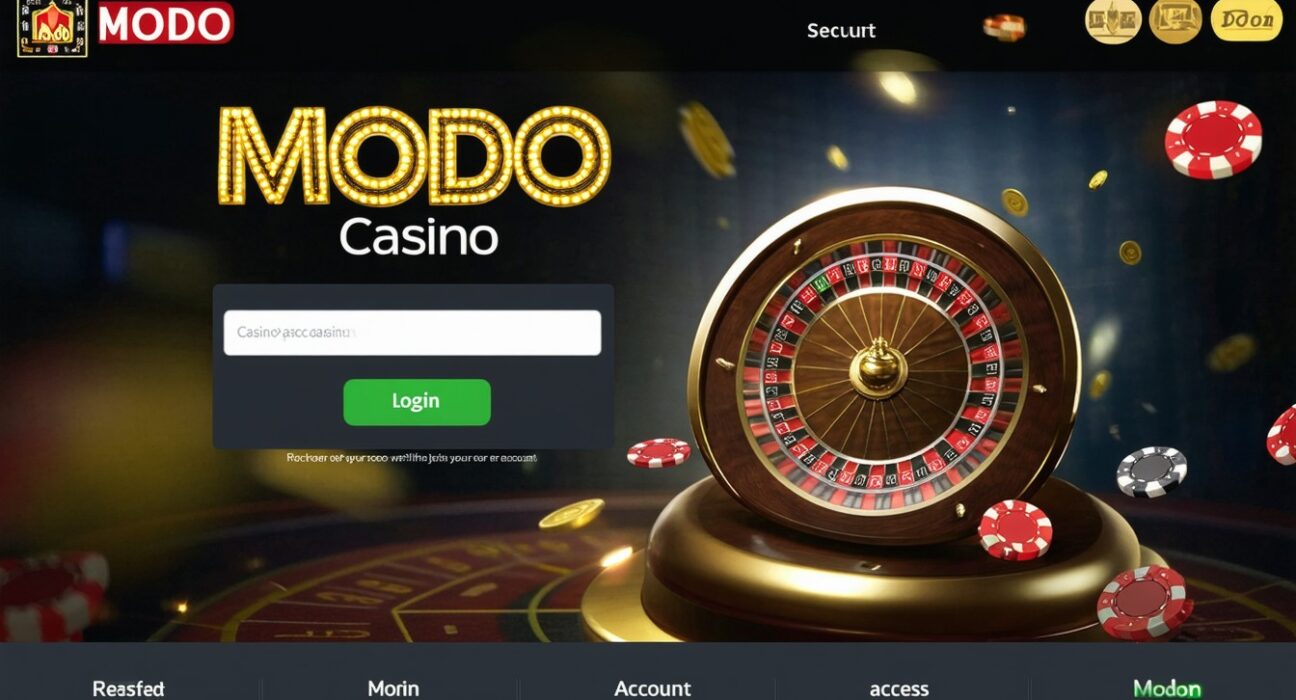Viewport: 1296px width, 700px height.
Task: Click the small chip icon next to Securt
Action: pos(1004,27)
